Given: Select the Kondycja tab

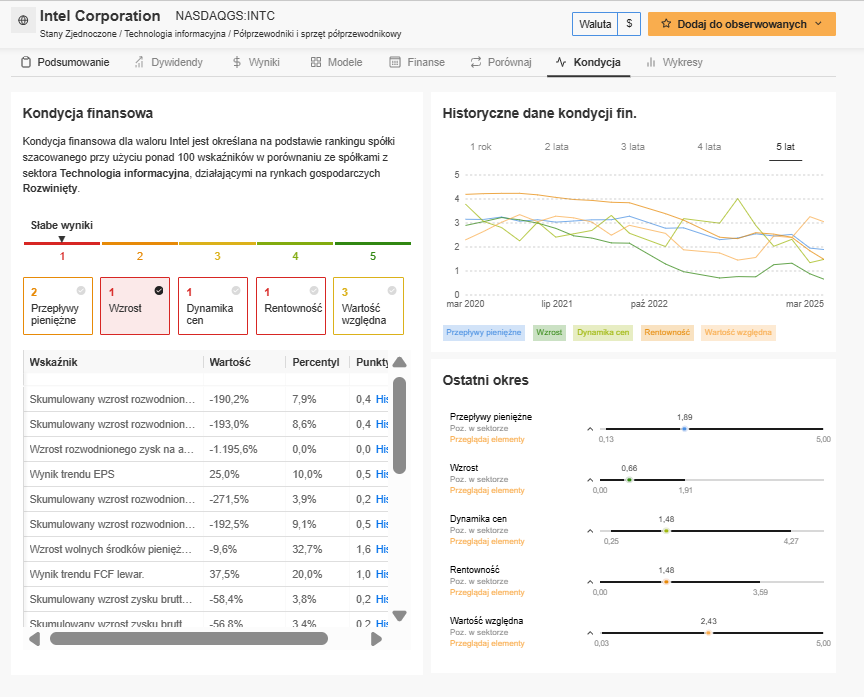Looking at the screenshot, I should point(588,62).
